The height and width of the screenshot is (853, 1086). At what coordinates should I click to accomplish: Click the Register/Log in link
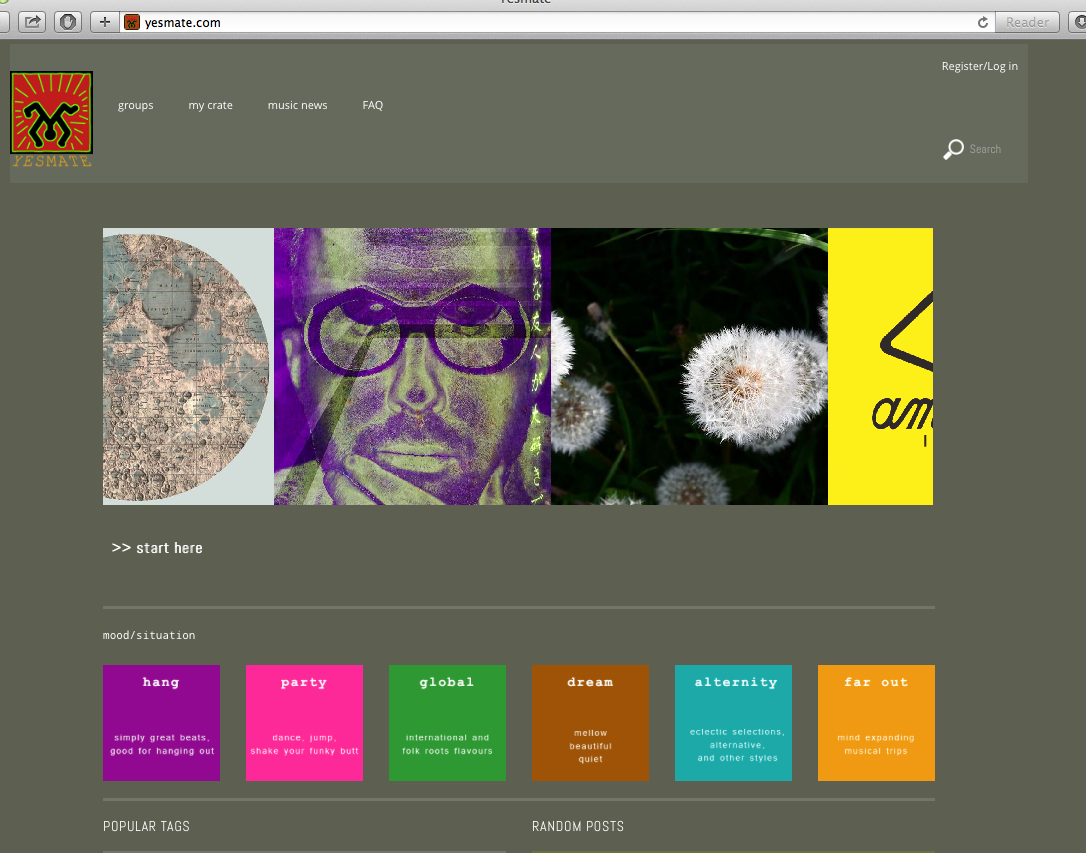979,66
